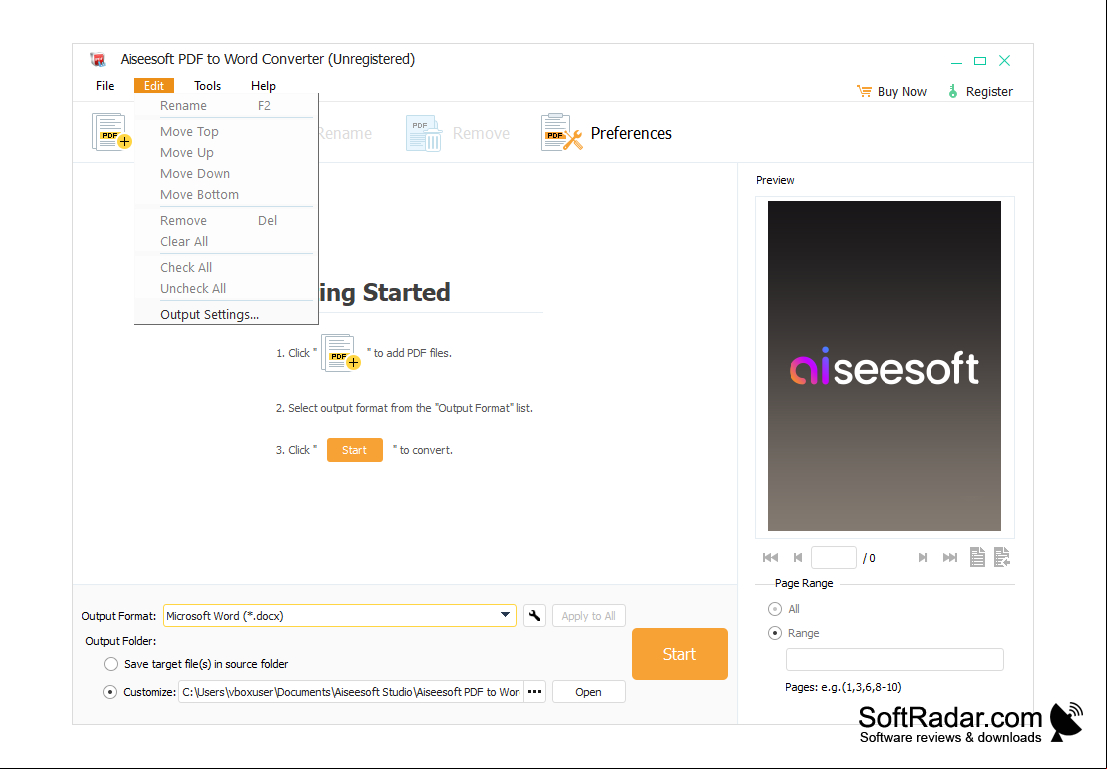Go to last page in preview
This screenshot has width=1107, height=769.
pos(950,558)
